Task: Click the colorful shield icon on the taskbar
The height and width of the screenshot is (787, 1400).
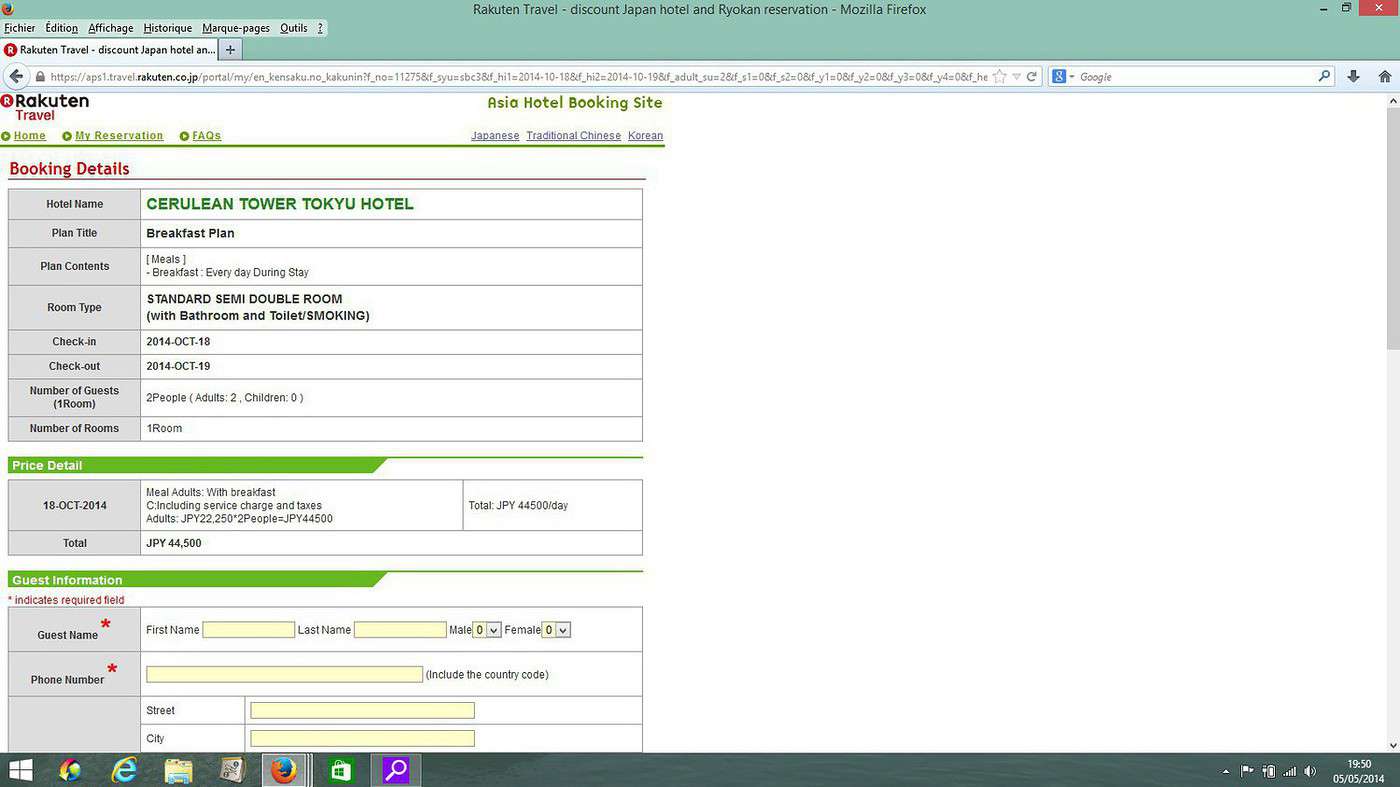Action: click(x=70, y=770)
